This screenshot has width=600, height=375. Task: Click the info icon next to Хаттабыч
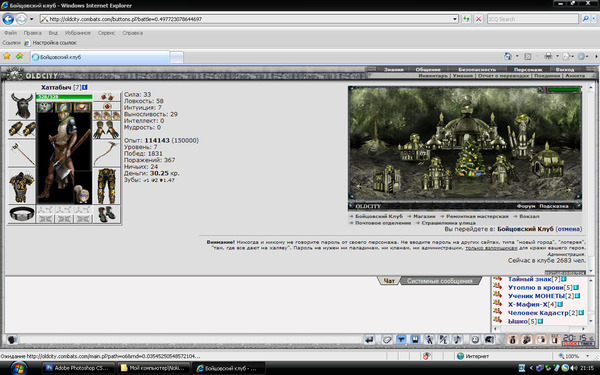85,87
